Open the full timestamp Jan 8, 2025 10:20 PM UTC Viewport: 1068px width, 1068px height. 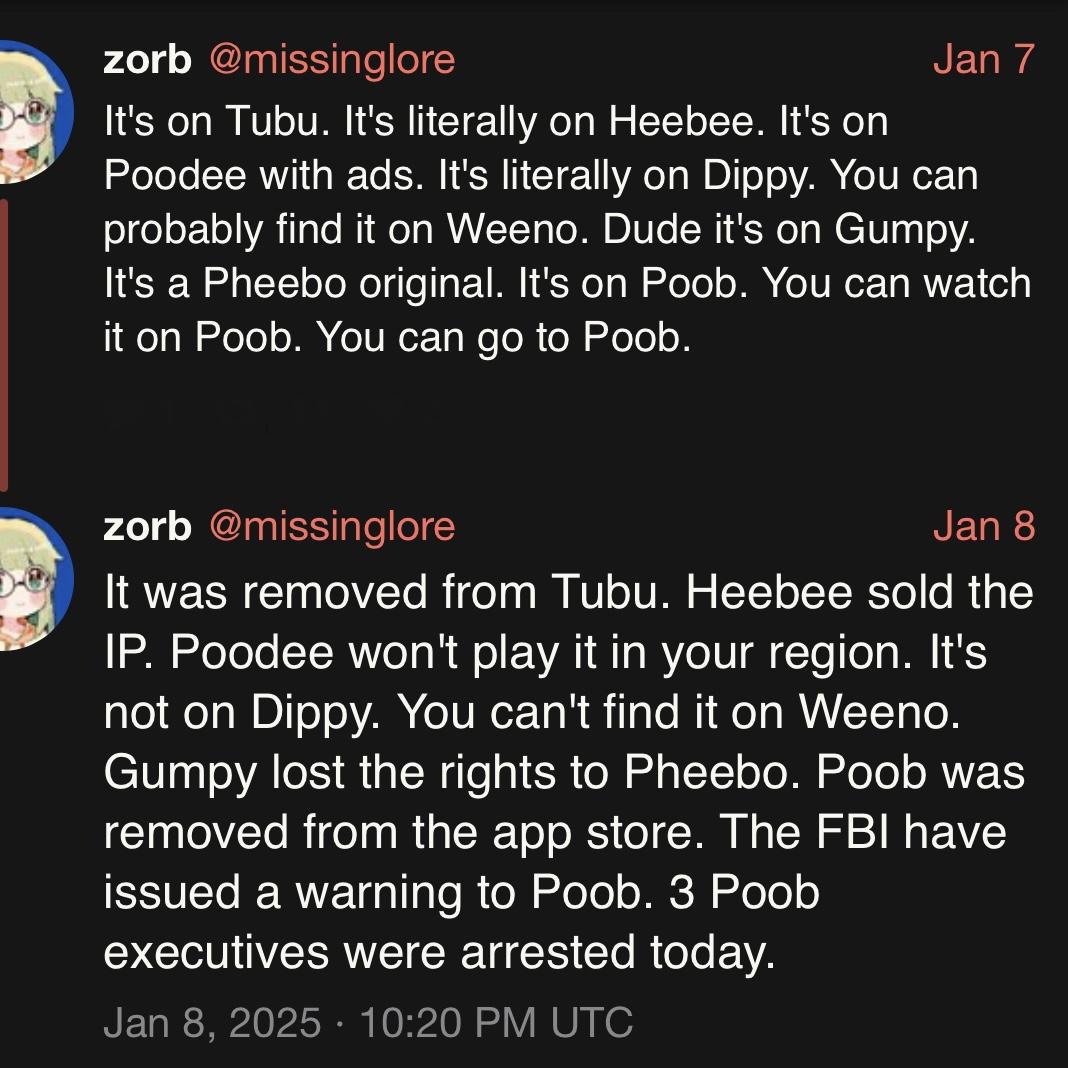click(368, 1023)
